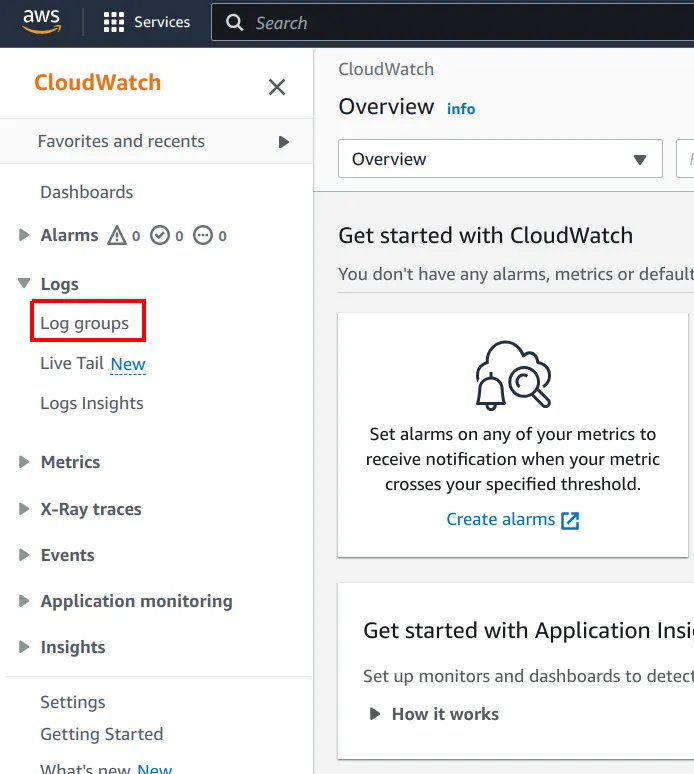Open the Overview dropdown selector

[x=500, y=158]
